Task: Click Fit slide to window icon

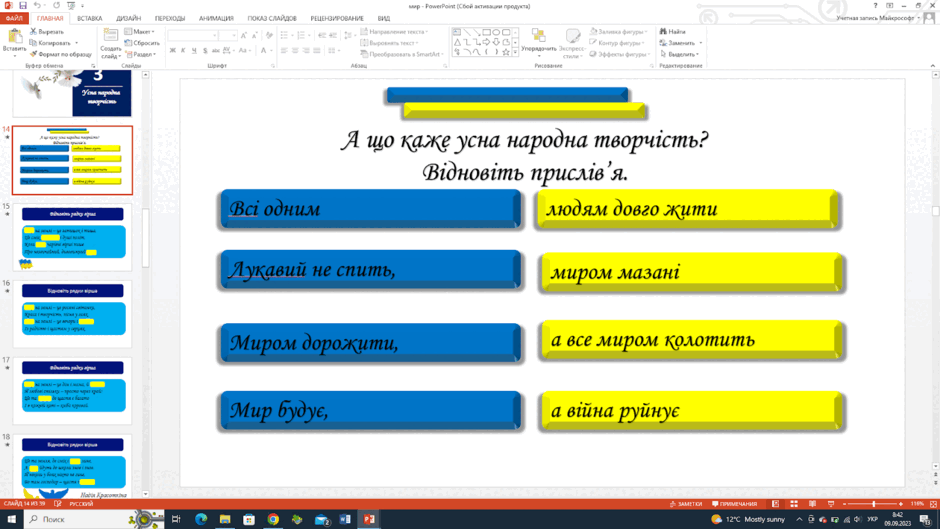Action: [x=933, y=504]
